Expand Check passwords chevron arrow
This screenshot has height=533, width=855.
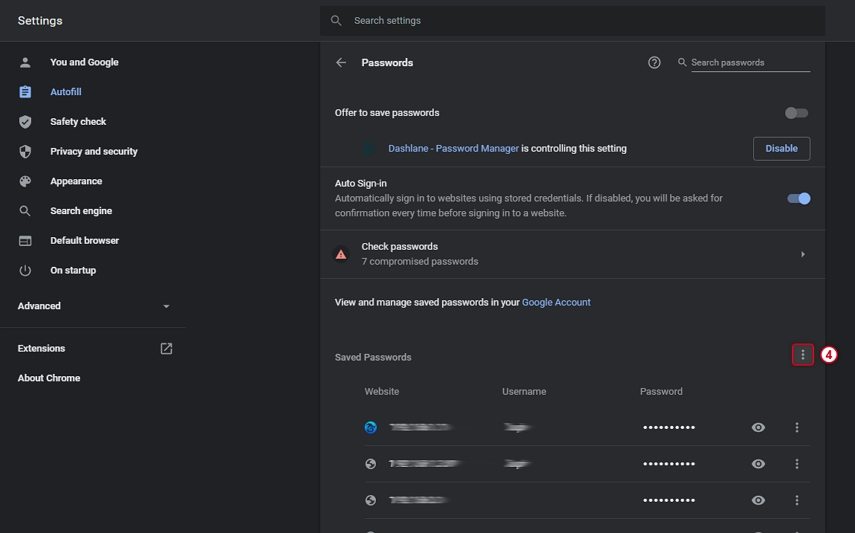[803, 254]
